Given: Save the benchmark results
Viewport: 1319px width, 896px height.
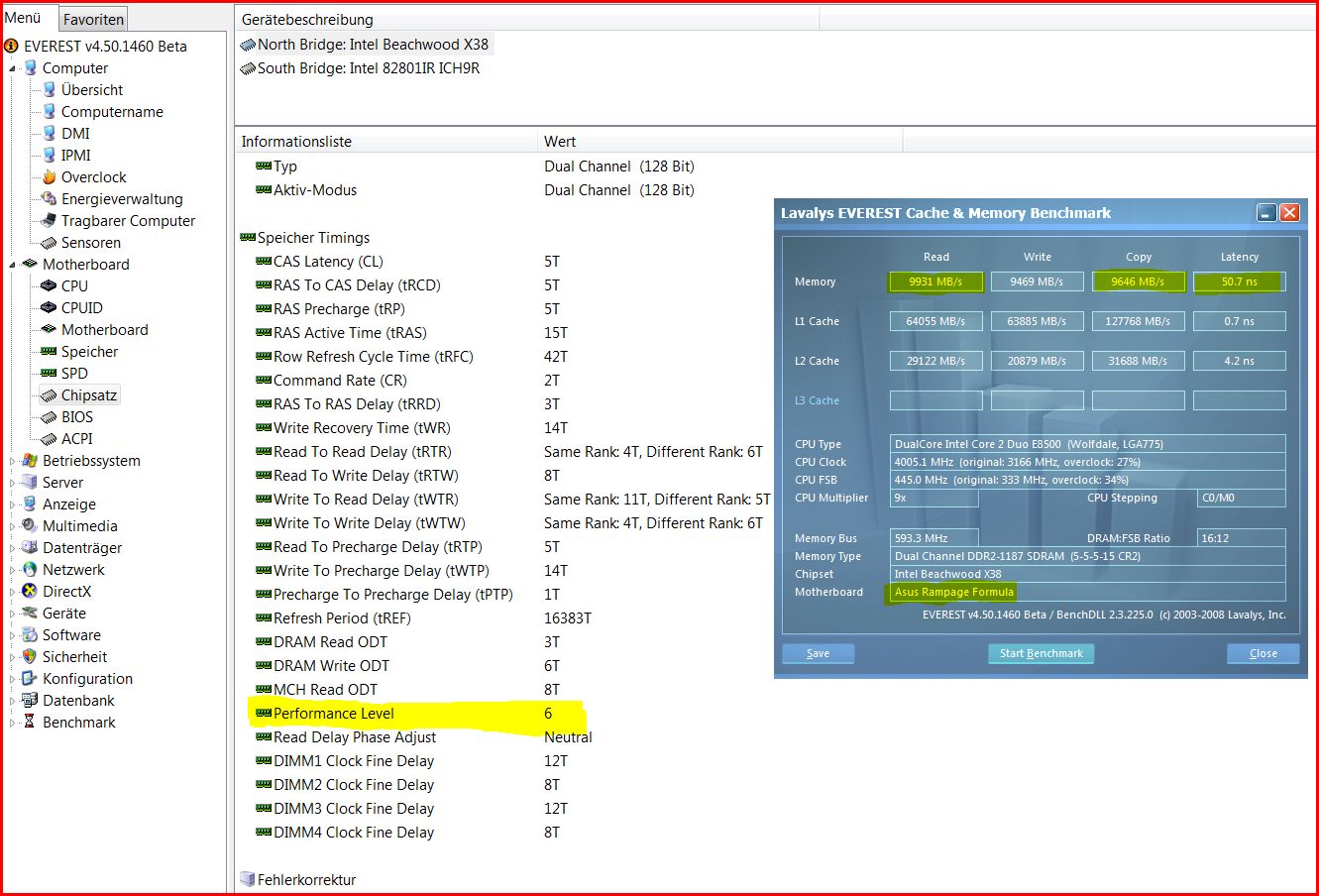Looking at the screenshot, I should [818, 653].
